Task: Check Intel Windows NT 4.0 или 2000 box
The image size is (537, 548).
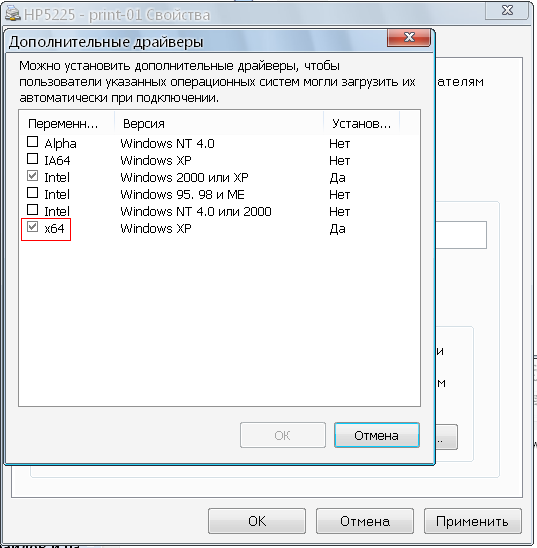Action: (x=32, y=209)
